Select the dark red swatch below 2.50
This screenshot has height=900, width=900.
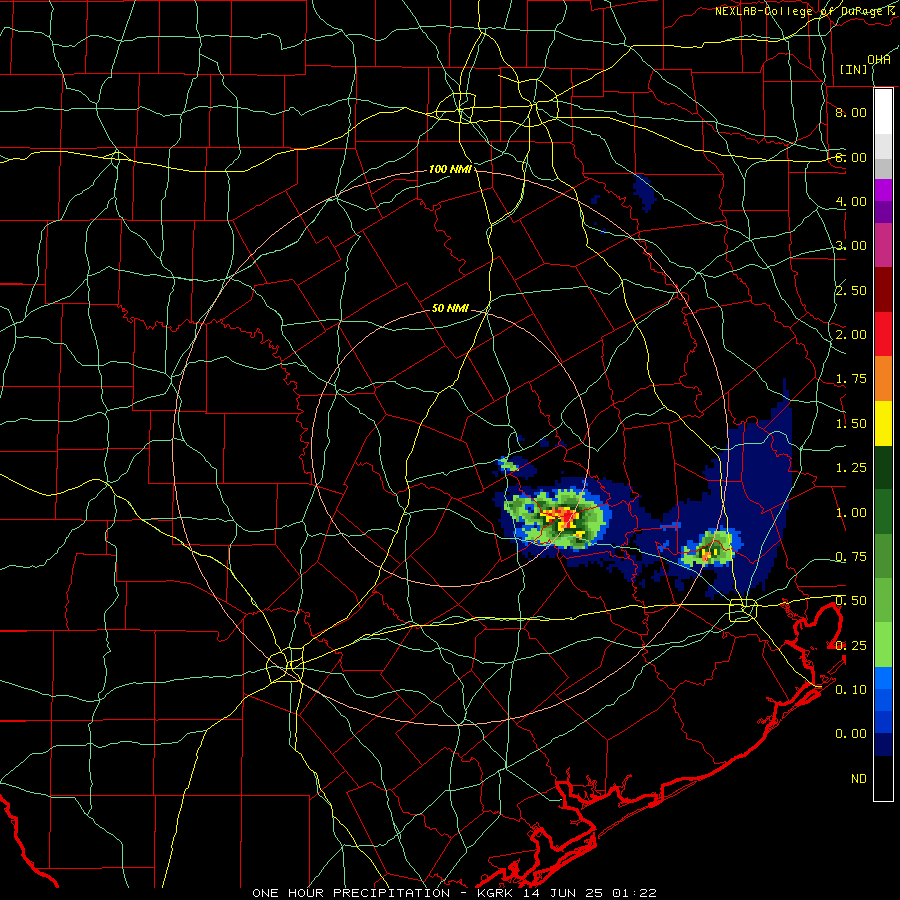883,290
